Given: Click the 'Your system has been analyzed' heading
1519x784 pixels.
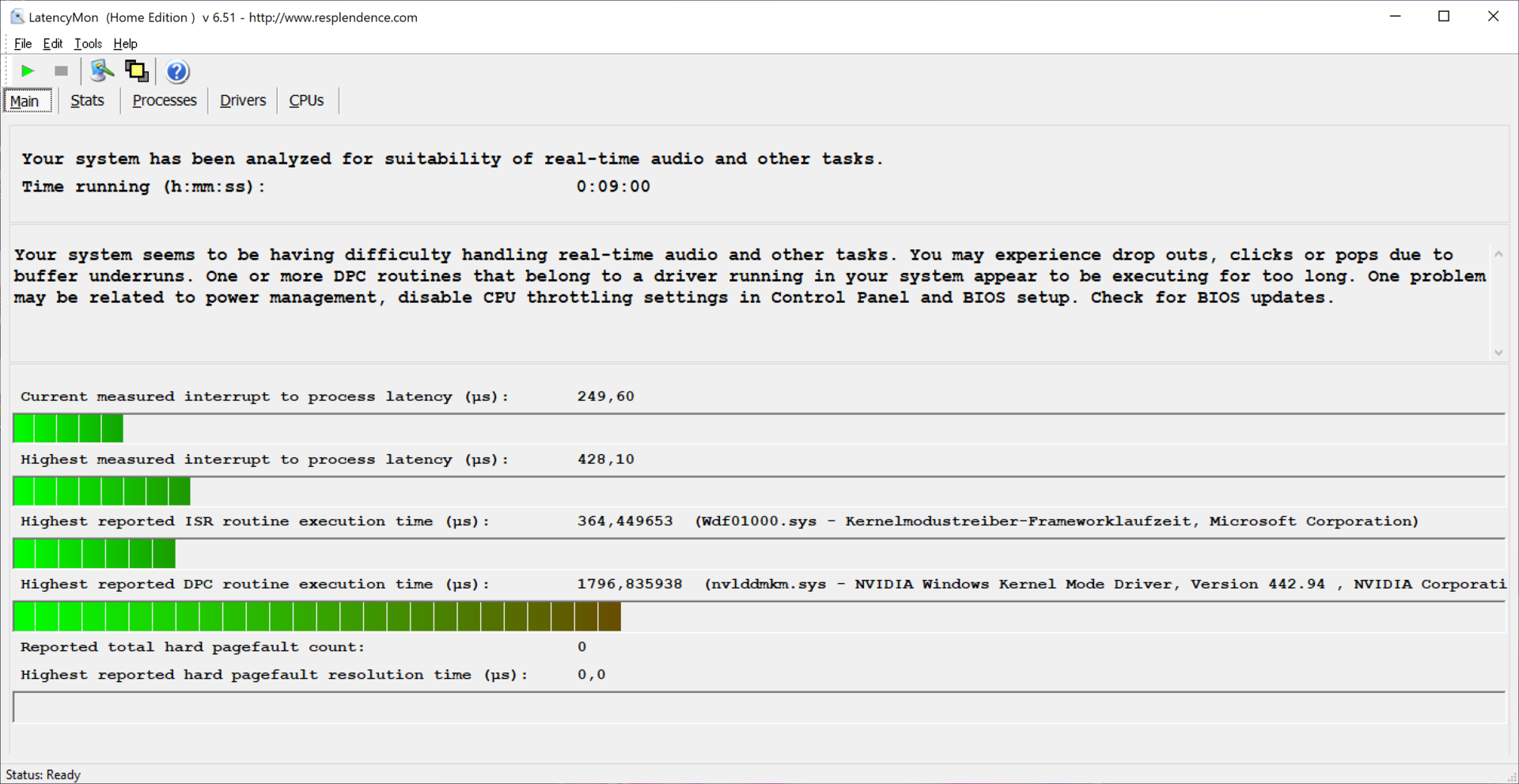Looking at the screenshot, I should tap(452, 159).
